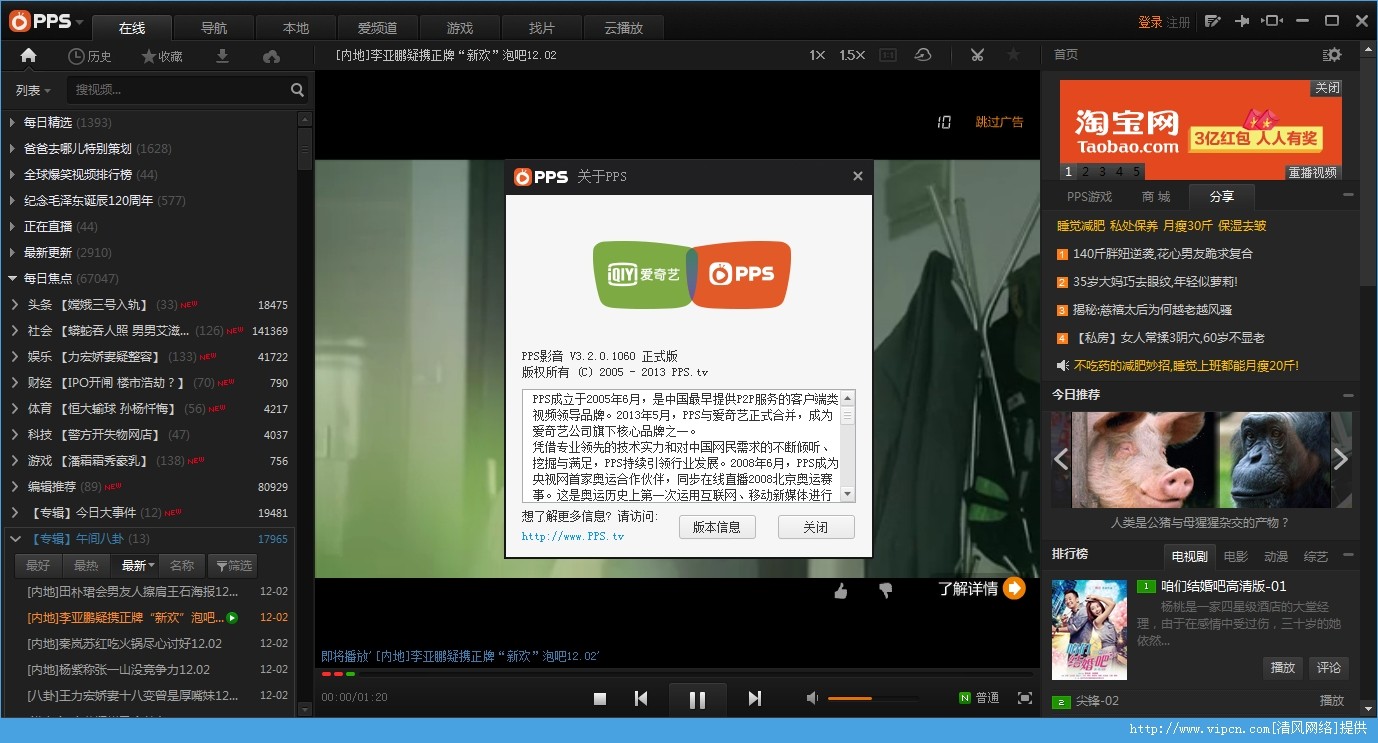The width and height of the screenshot is (1378, 743).
Task: Set playback size to 1X
Action: [818, 55]
